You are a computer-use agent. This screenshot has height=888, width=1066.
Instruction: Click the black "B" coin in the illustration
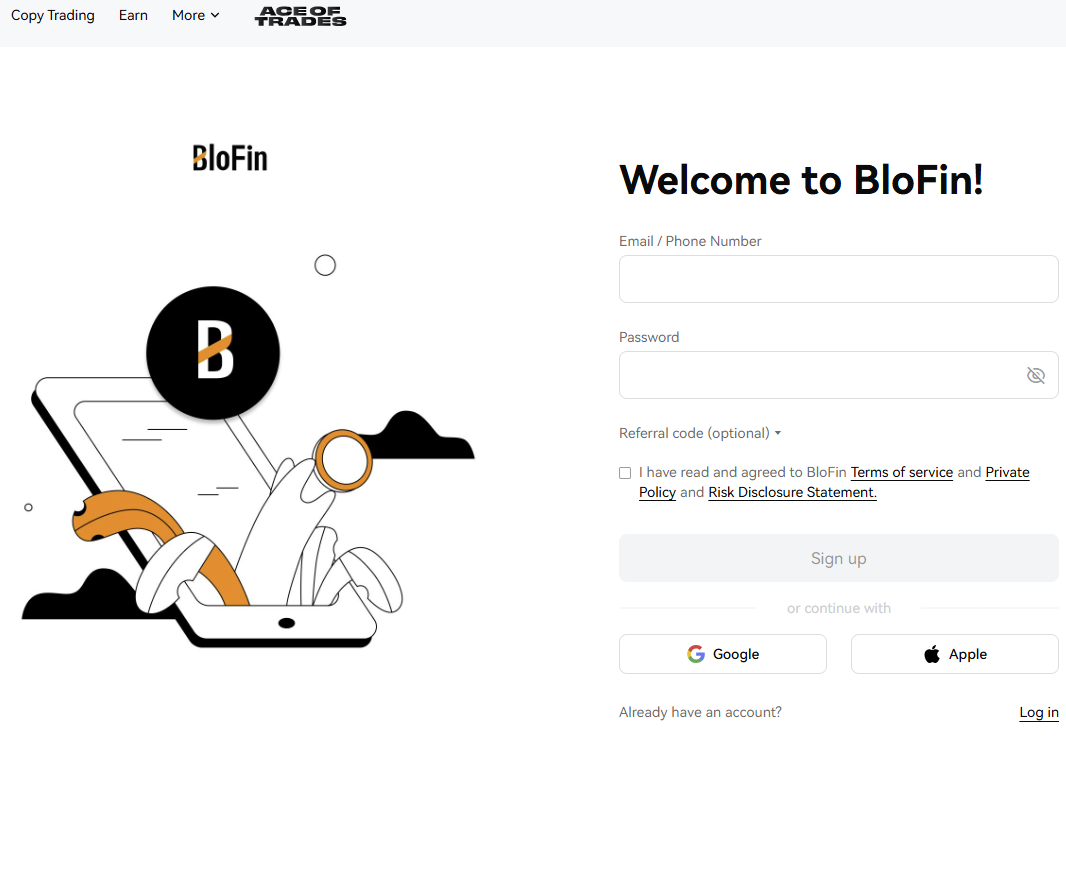point(213,353)
